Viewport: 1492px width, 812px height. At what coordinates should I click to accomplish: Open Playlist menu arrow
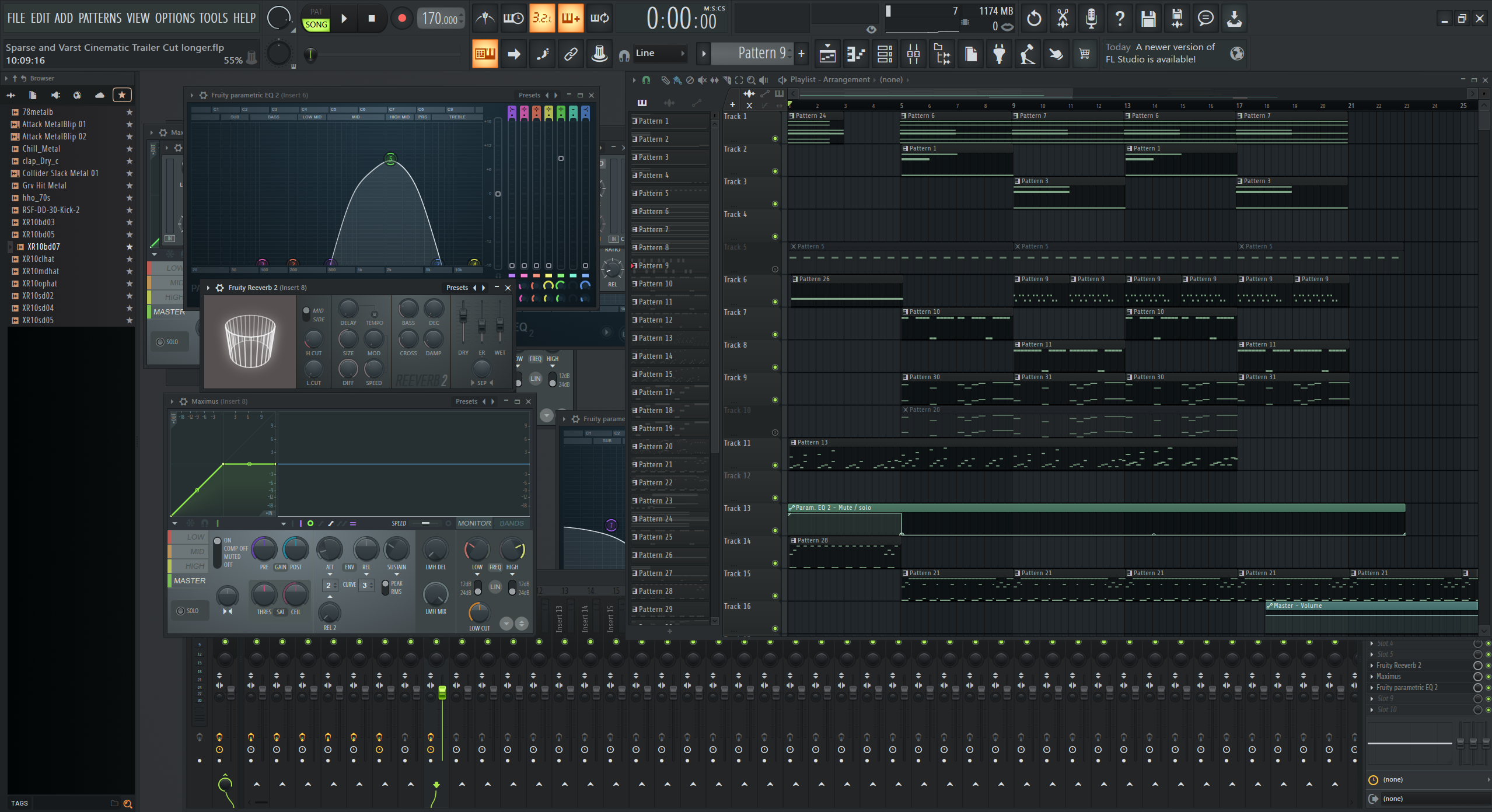[634, 80]
